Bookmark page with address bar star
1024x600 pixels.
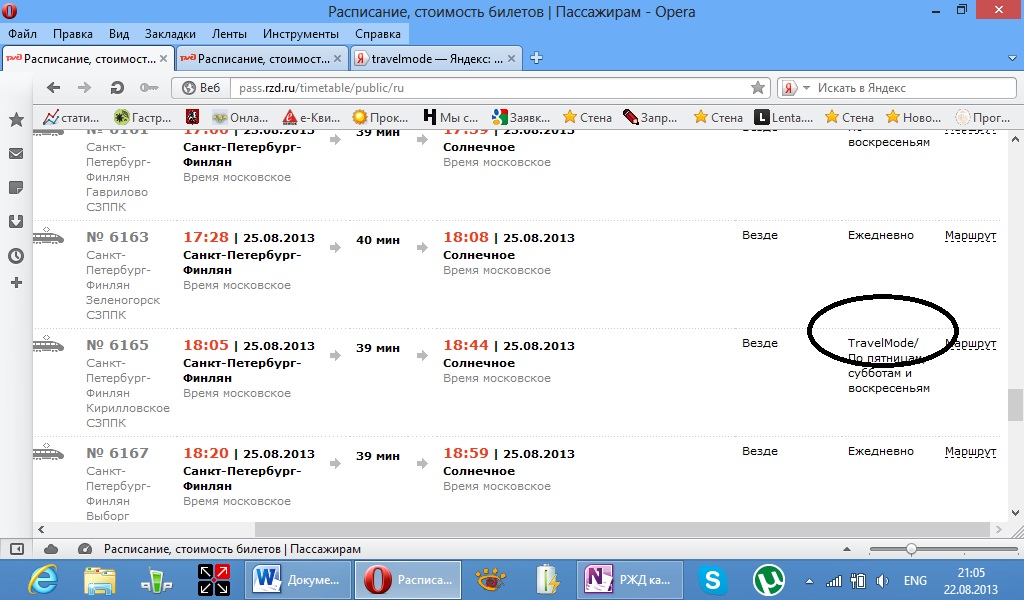click(x=758, y=88)
